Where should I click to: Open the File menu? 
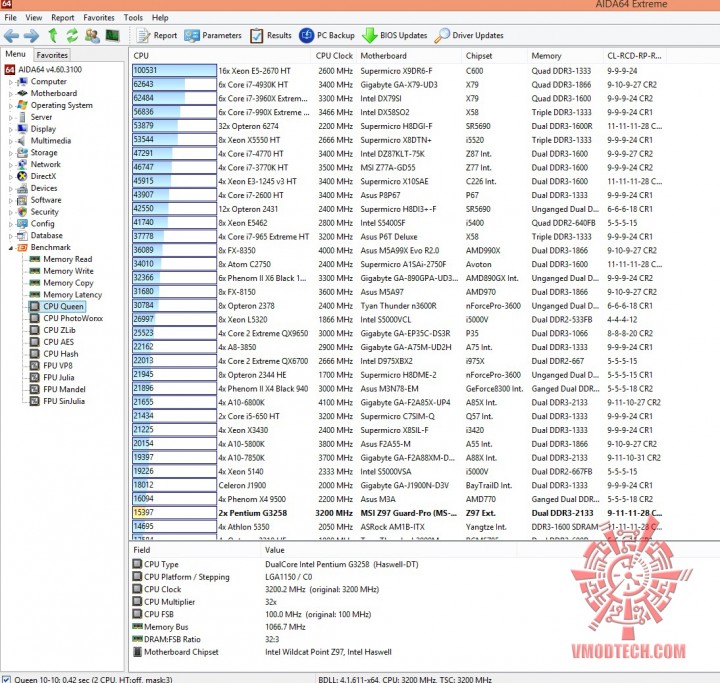(x=11, y=17)
